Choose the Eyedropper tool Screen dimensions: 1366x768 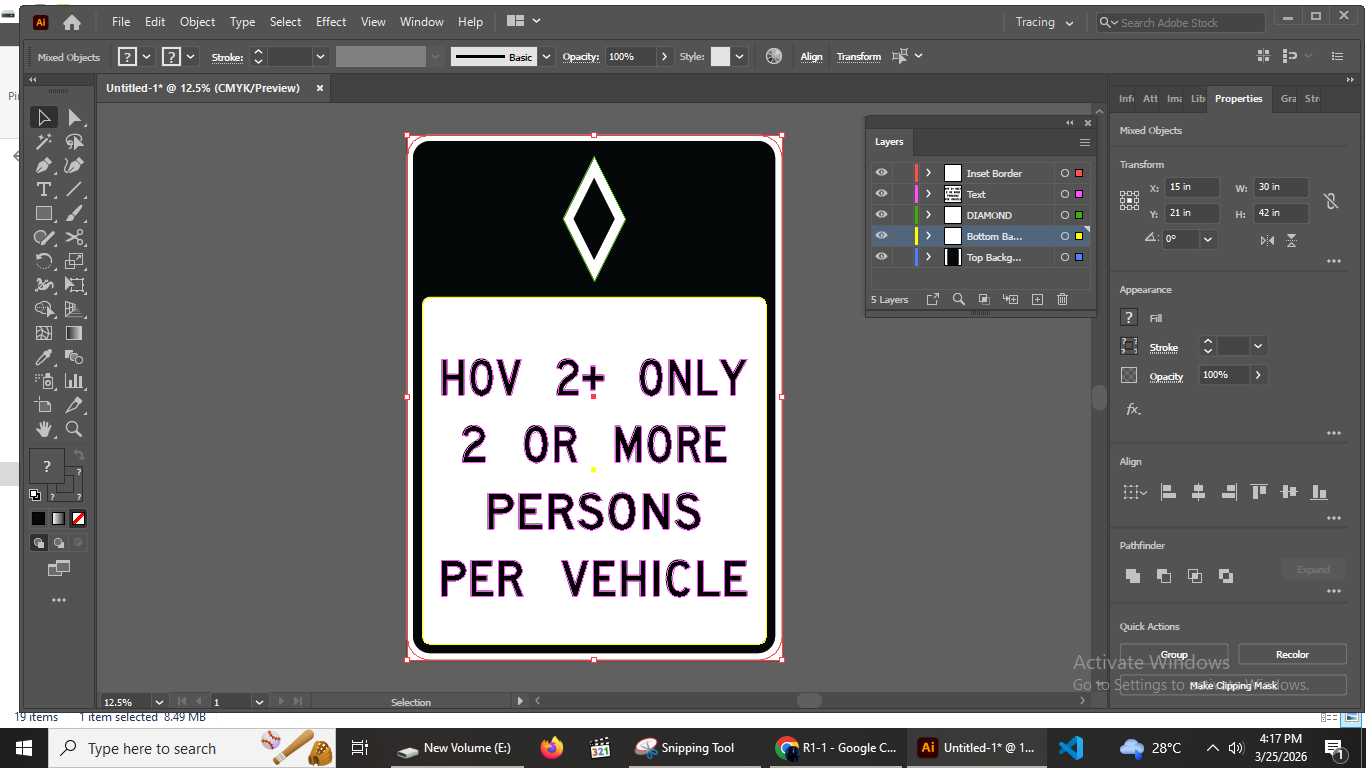(x=44, y=357)
